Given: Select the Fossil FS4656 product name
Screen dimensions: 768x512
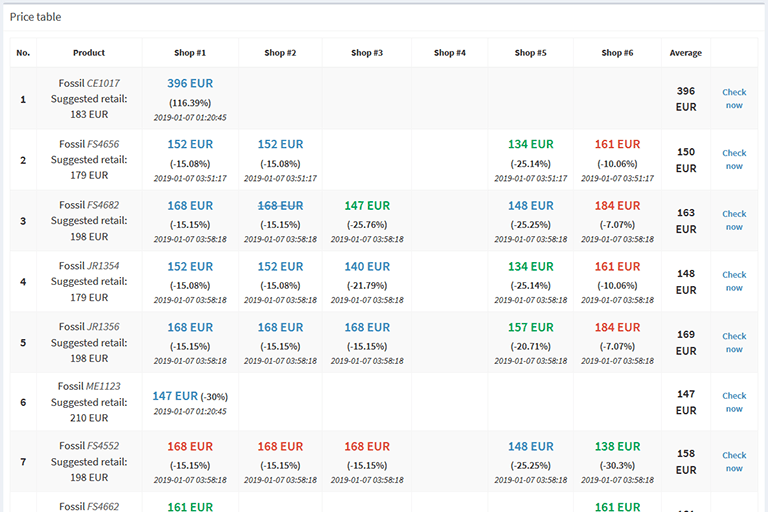Looking at the screenshot, I should 89,144.
